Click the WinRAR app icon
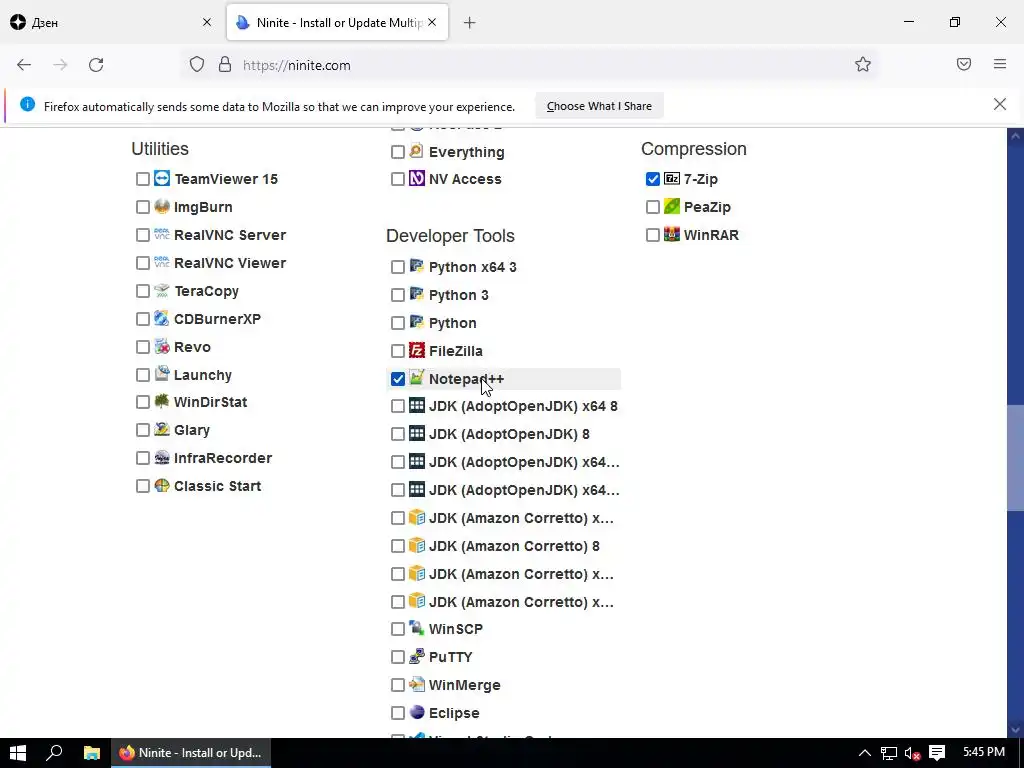Screen dimensions: 1024x768 coord(671,234)
